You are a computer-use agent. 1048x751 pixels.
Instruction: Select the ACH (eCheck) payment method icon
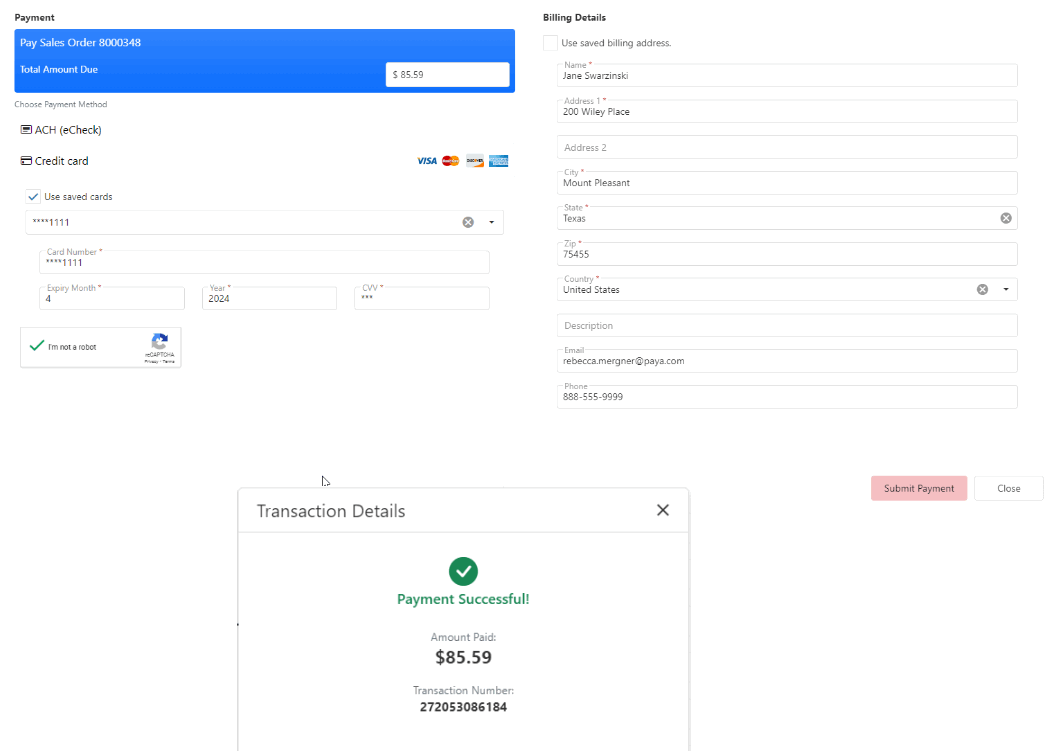[25, 129]
